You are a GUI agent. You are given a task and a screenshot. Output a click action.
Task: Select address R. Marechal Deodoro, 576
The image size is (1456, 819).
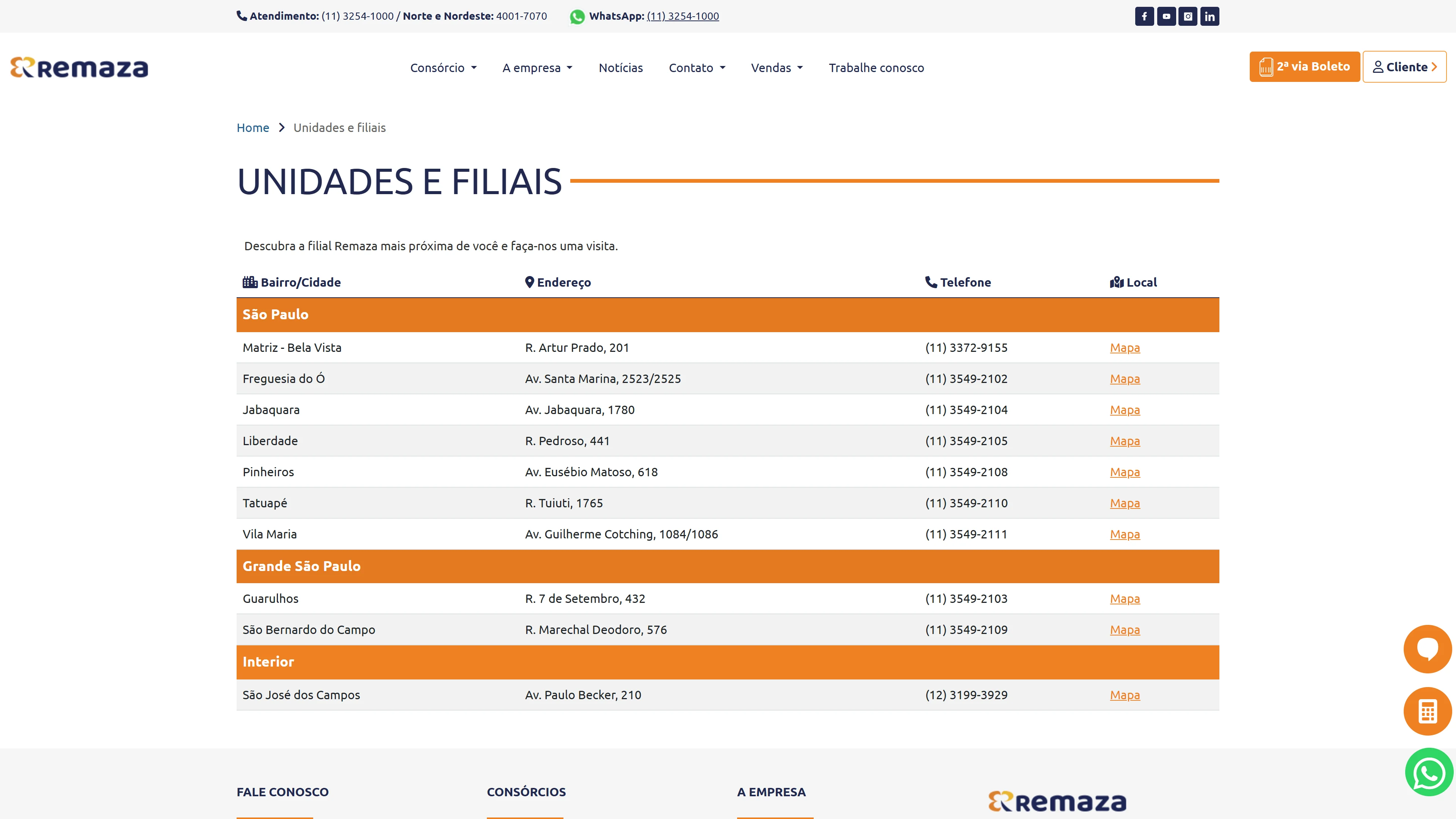[x=596, y=630]
